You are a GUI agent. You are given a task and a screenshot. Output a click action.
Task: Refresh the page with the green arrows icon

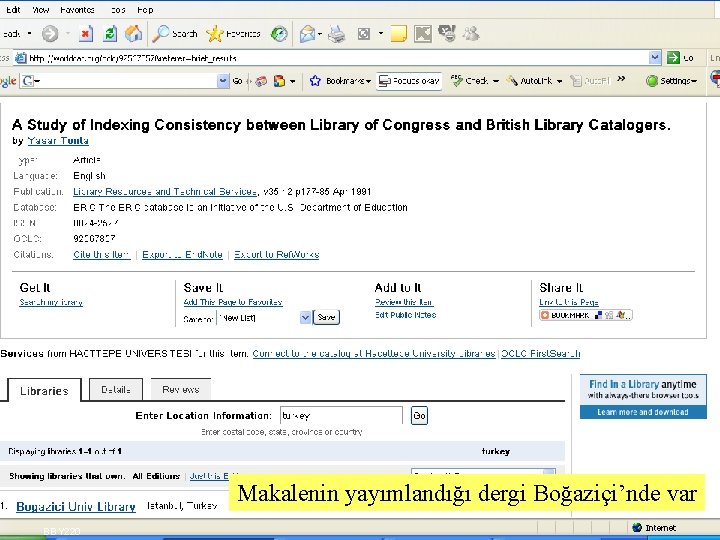pos(110,34)
